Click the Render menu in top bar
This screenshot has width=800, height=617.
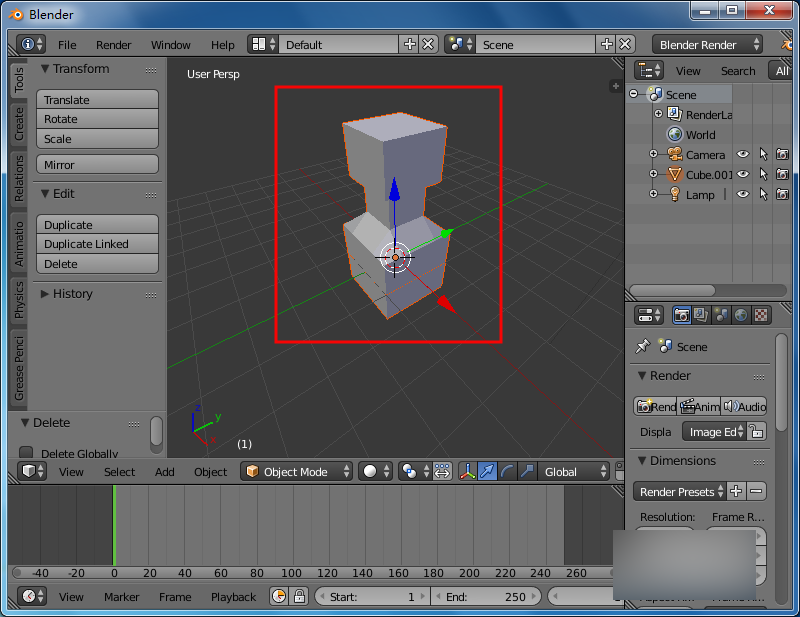click(x=113, y=45)
